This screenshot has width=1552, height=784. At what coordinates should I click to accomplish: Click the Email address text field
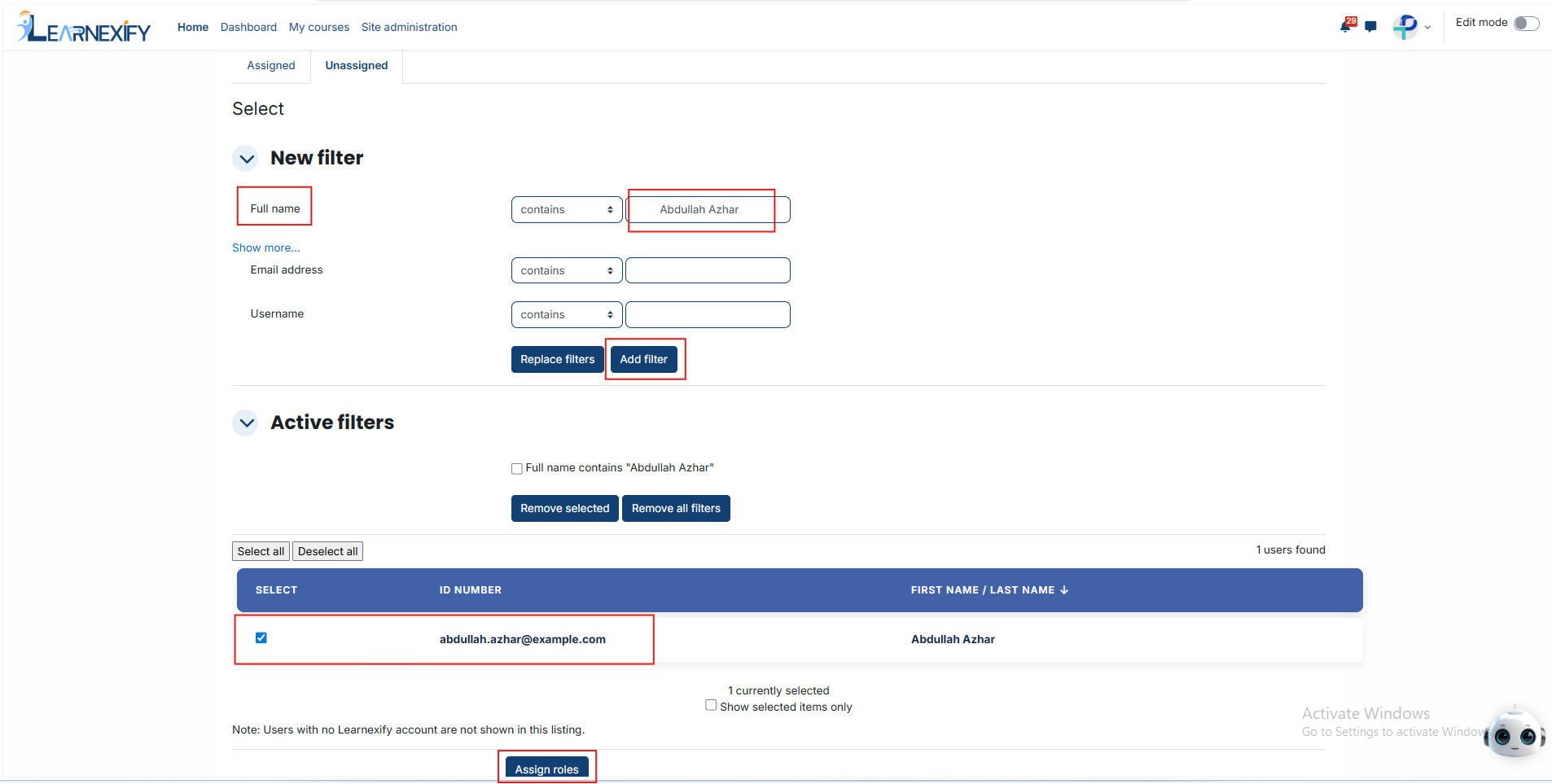coord(708,270)
